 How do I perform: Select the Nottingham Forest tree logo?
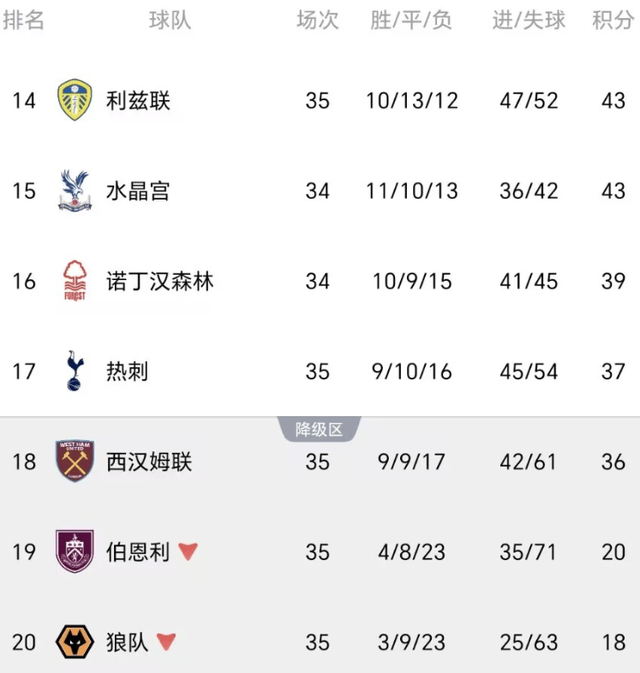(75, 281)
